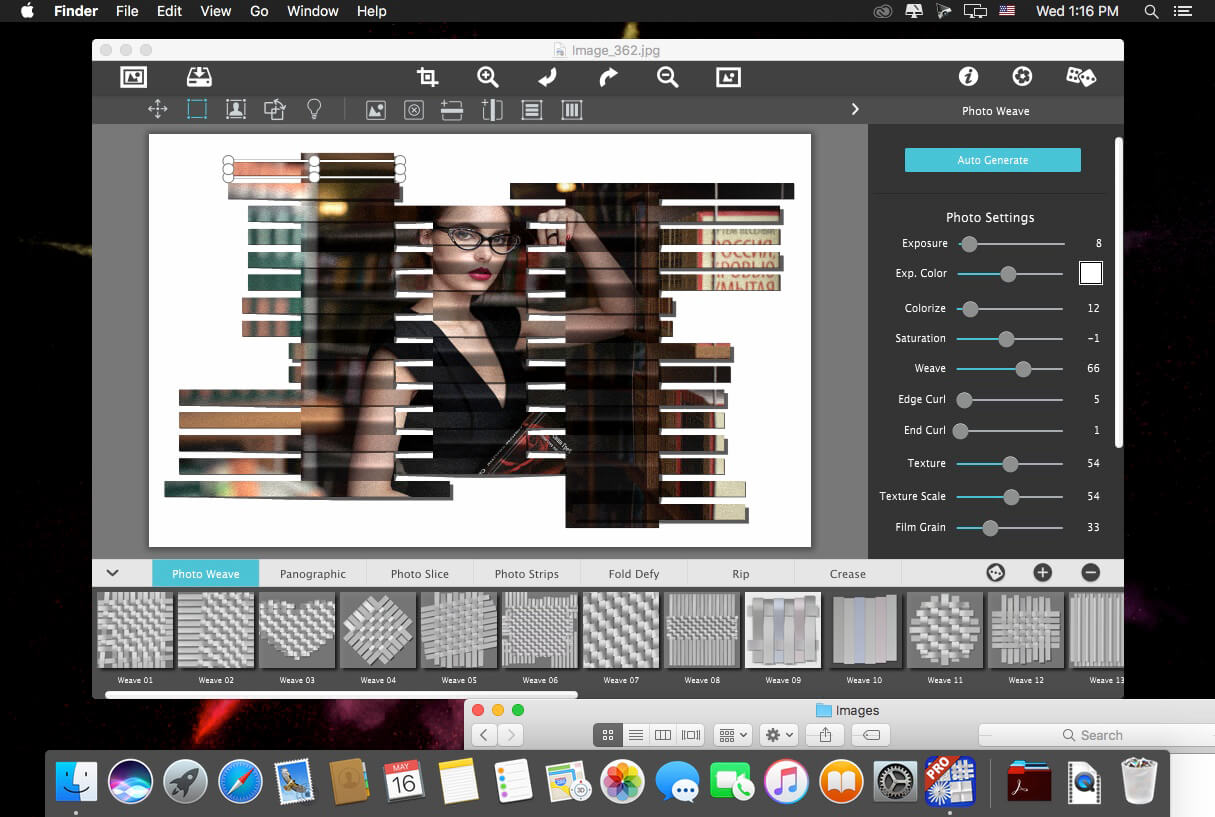The height and width of the screenshot is (817, 1215).
Task: Click the crop tool icon
Action: (428, 77)
